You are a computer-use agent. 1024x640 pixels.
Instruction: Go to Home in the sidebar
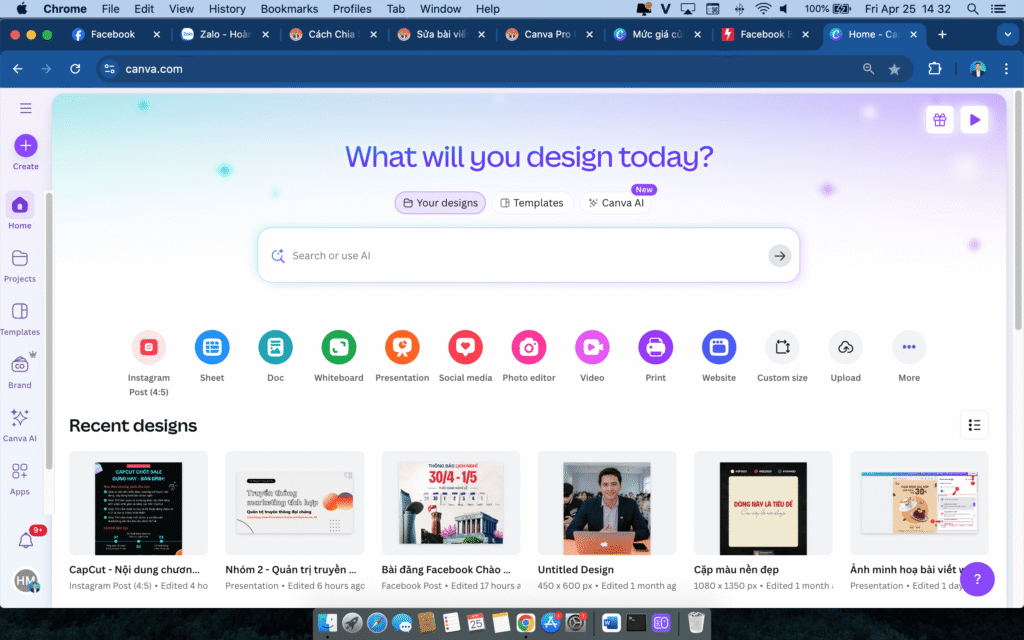pyautogui.click(x=20, y=211)
